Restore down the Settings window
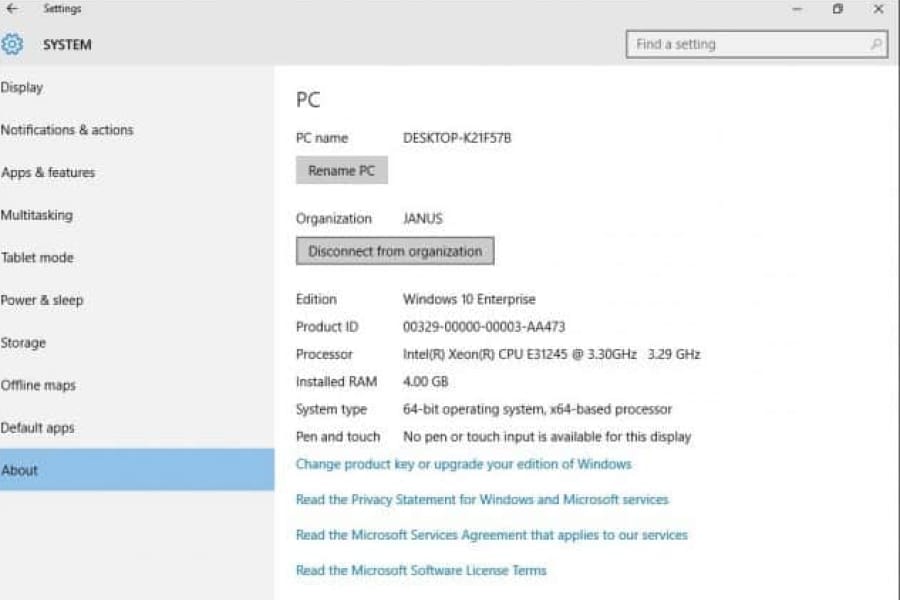 pyautogui.click(x=838, y=9)
